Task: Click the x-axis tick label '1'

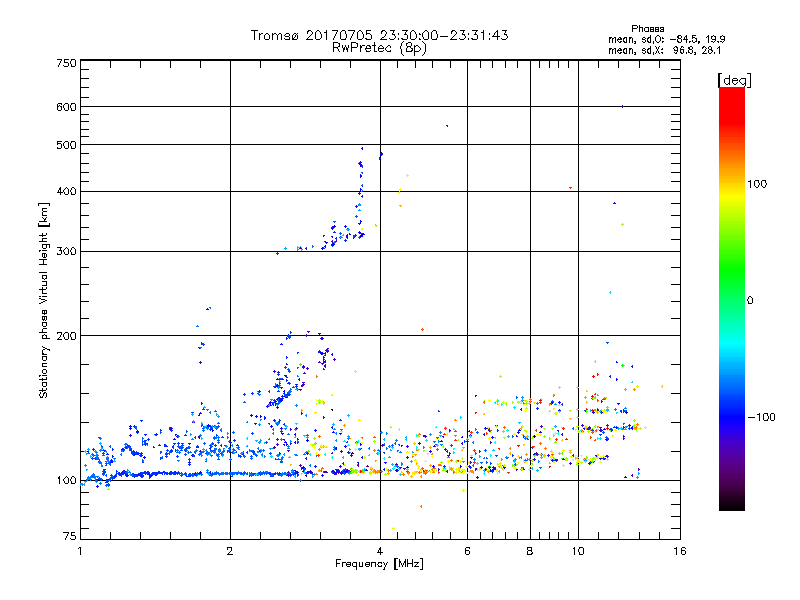Action: 80,551
